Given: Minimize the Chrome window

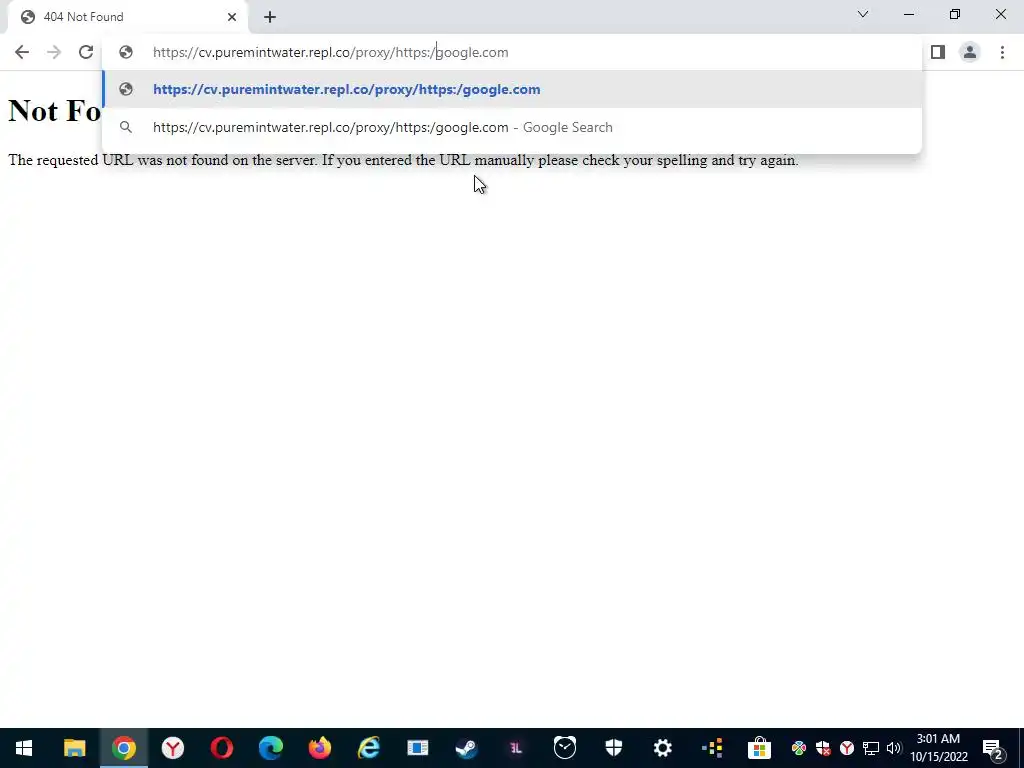Looking at the screenshot, I should click(x=908, y=14).
